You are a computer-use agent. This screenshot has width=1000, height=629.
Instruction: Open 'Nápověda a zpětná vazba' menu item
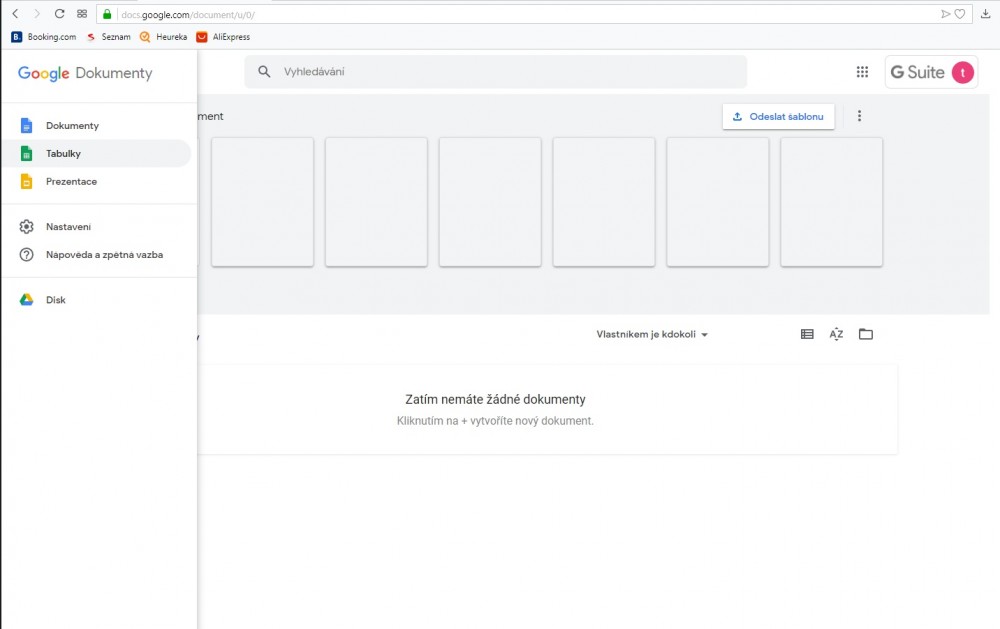tap(104, 255)
